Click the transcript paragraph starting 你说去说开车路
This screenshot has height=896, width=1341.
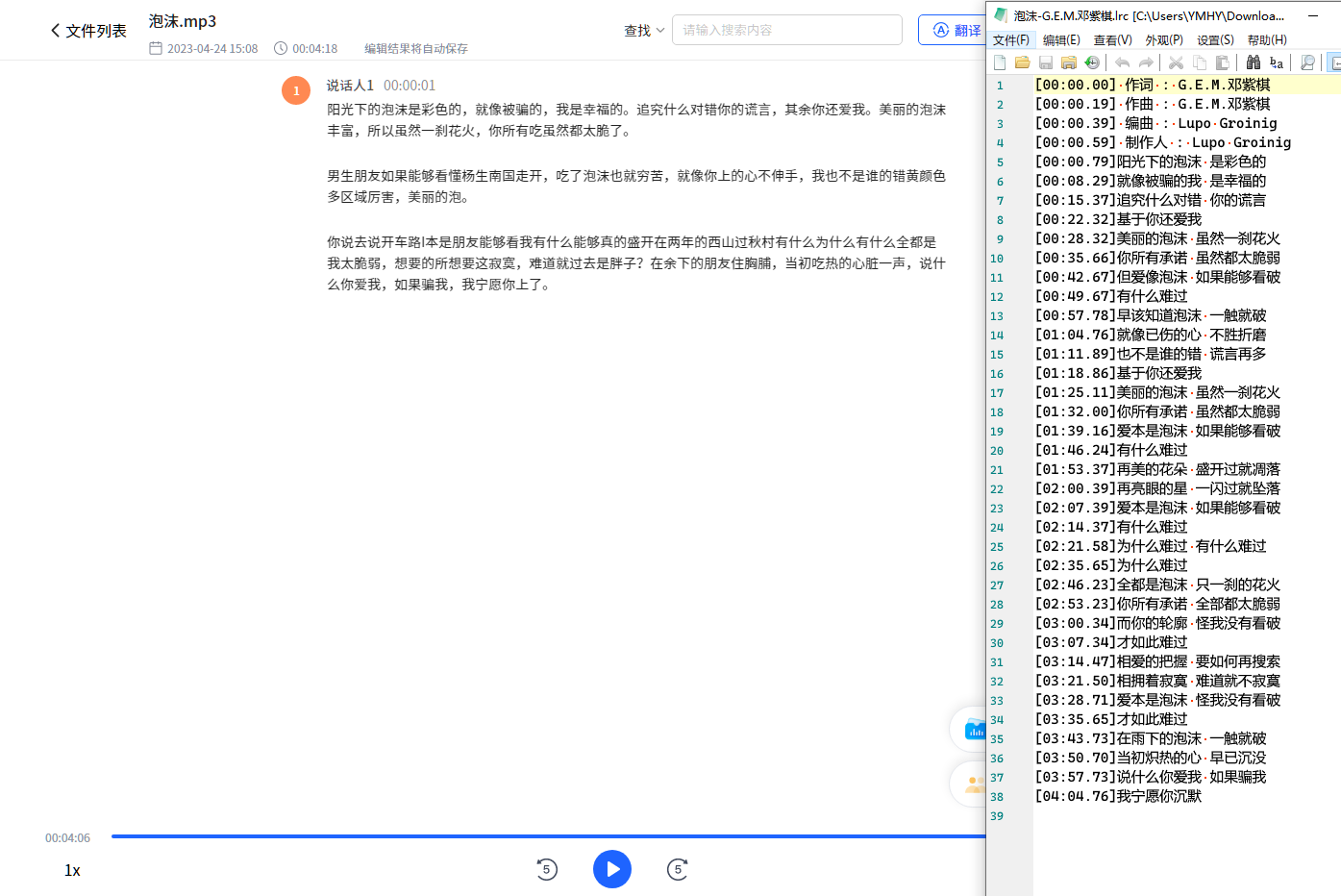coord(636,263)
